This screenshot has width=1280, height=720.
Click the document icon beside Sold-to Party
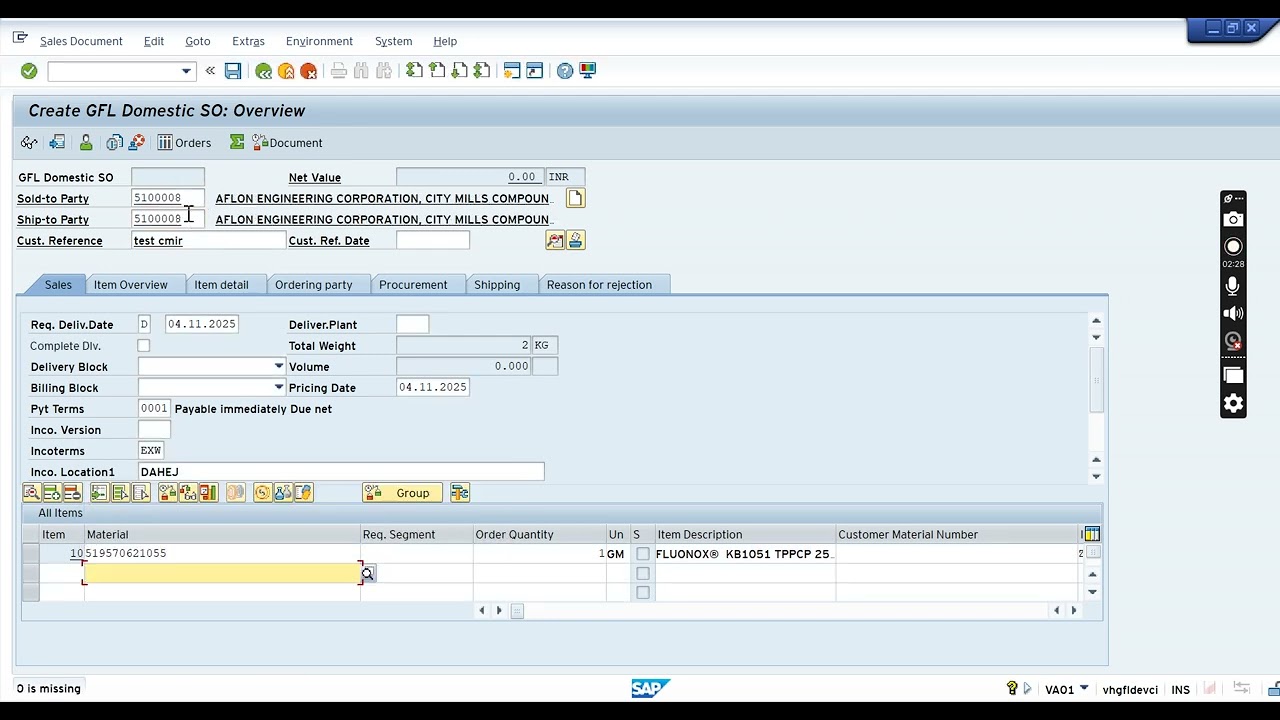point(575,198)
